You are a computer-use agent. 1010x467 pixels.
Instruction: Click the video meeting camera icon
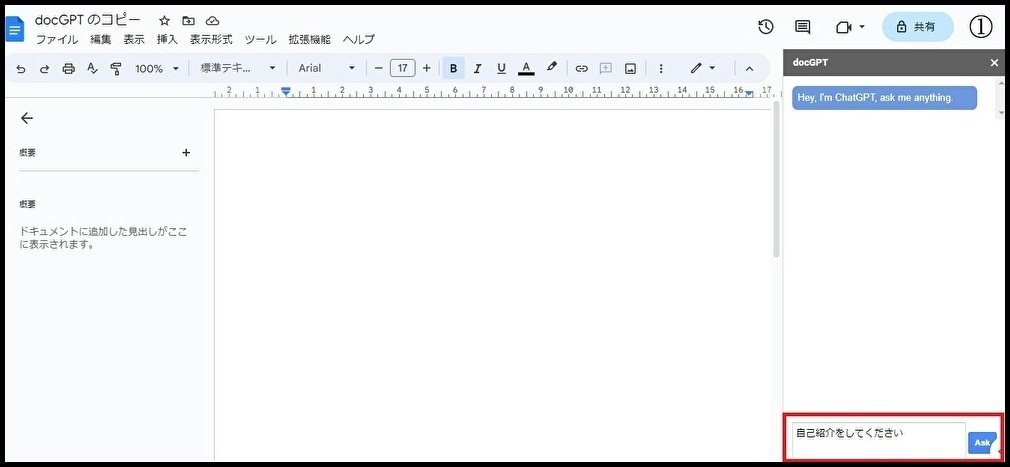click(x=843, y=27)
